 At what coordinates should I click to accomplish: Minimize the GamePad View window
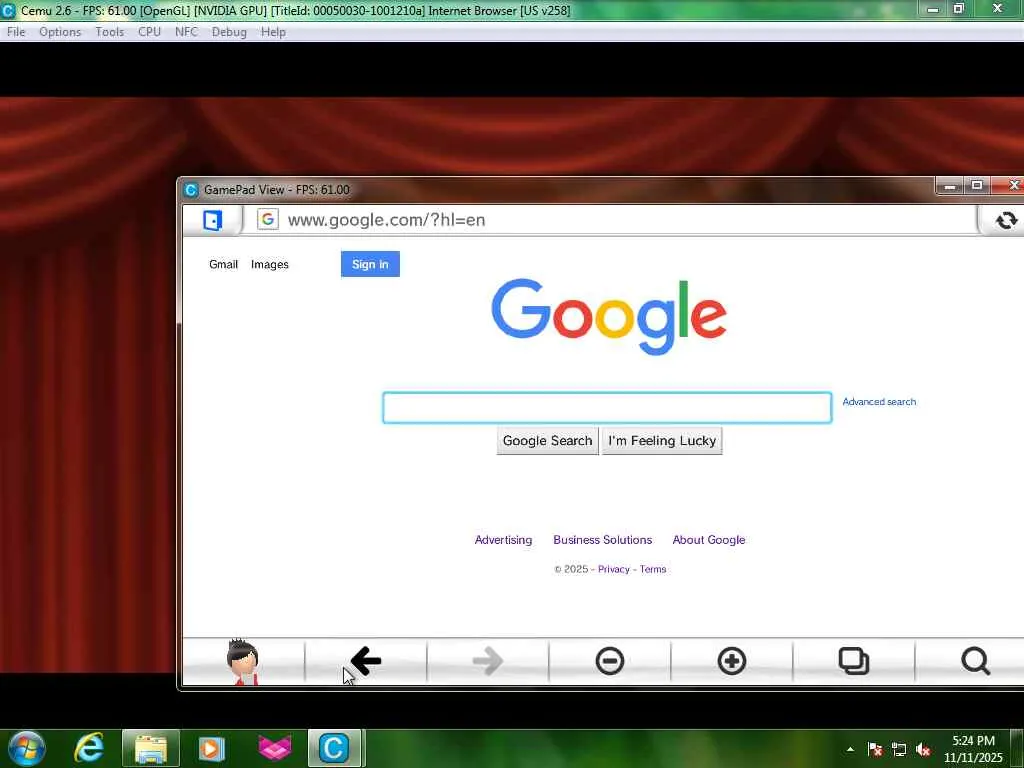950,187
